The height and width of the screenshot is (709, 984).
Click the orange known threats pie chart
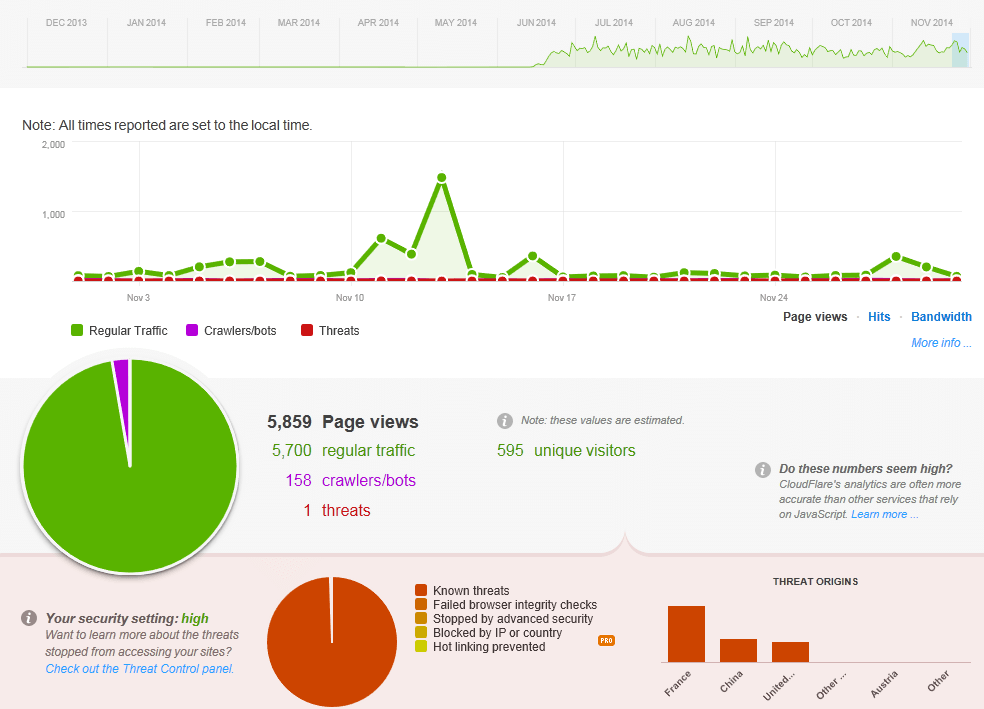pos(332,642)
